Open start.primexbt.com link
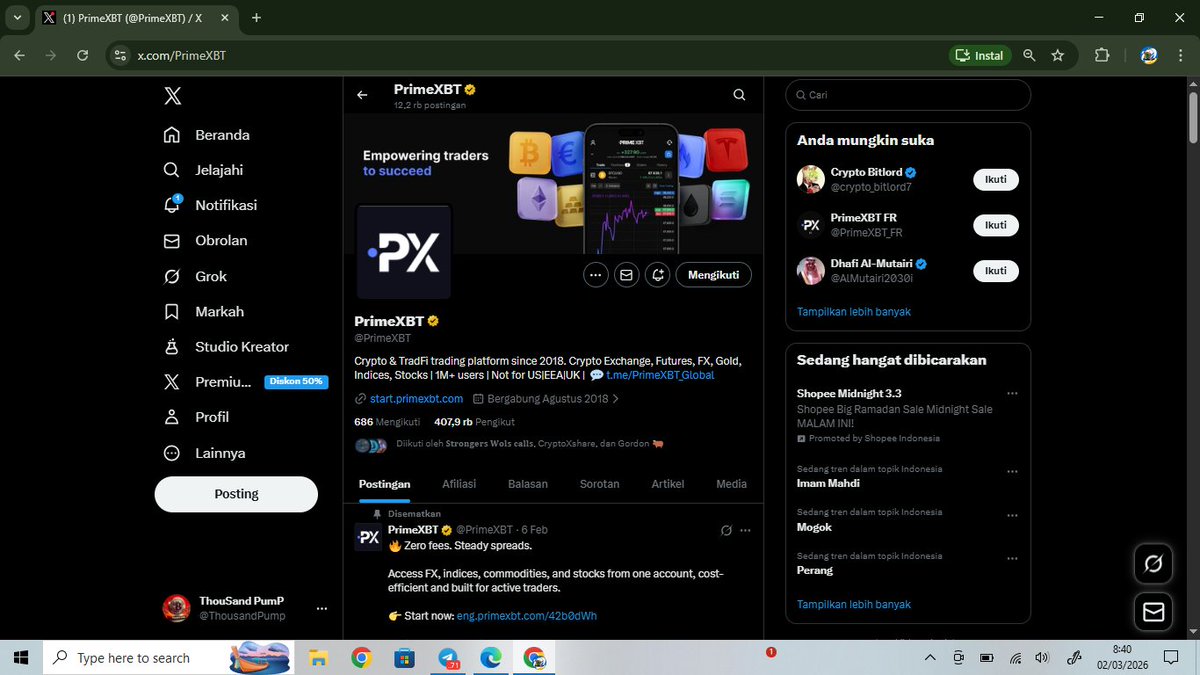This screenshot has height=675, width=1200. coord(416,398)
